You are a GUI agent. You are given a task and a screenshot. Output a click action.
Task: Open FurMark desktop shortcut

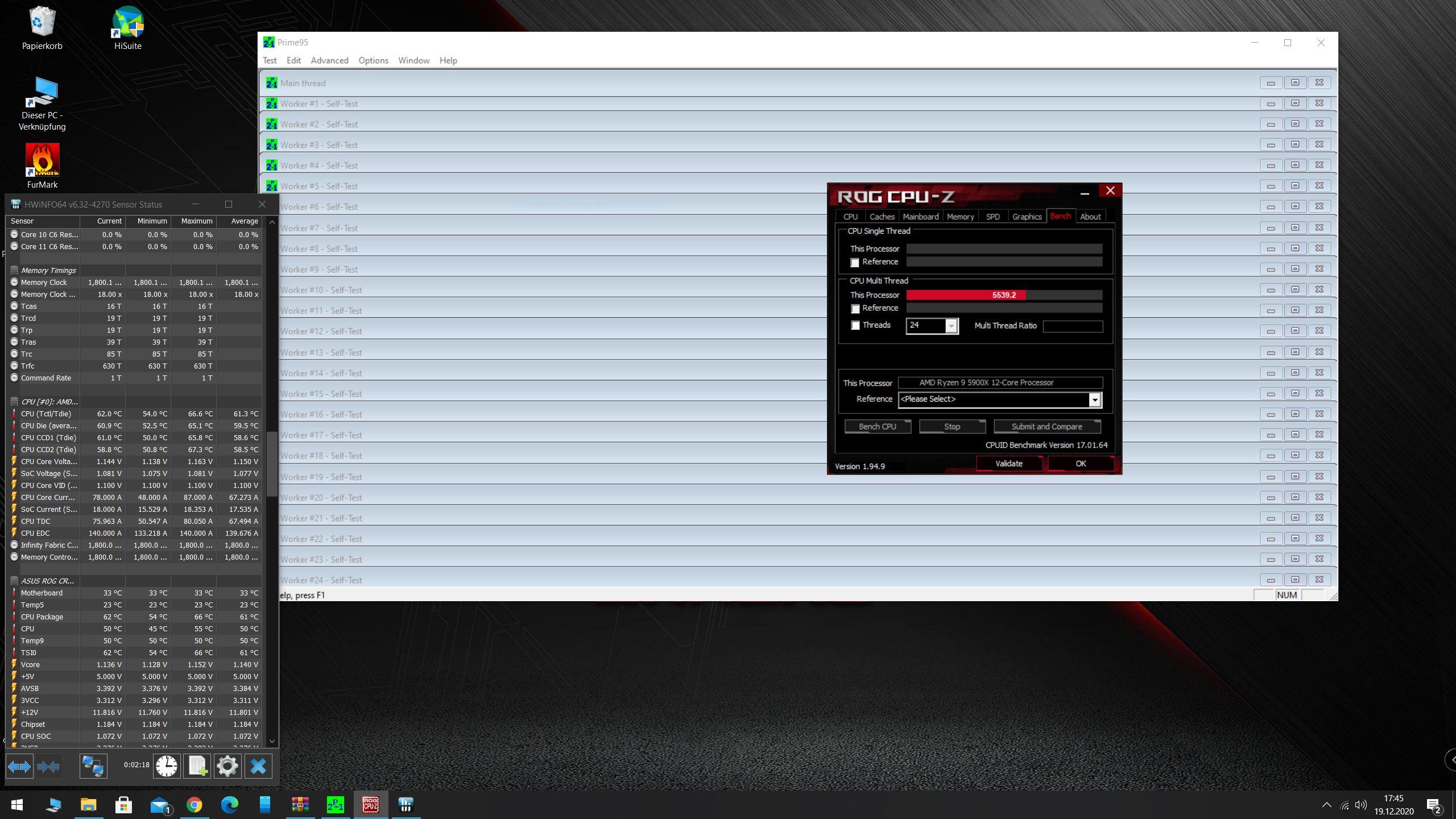[x=42, y=166]
